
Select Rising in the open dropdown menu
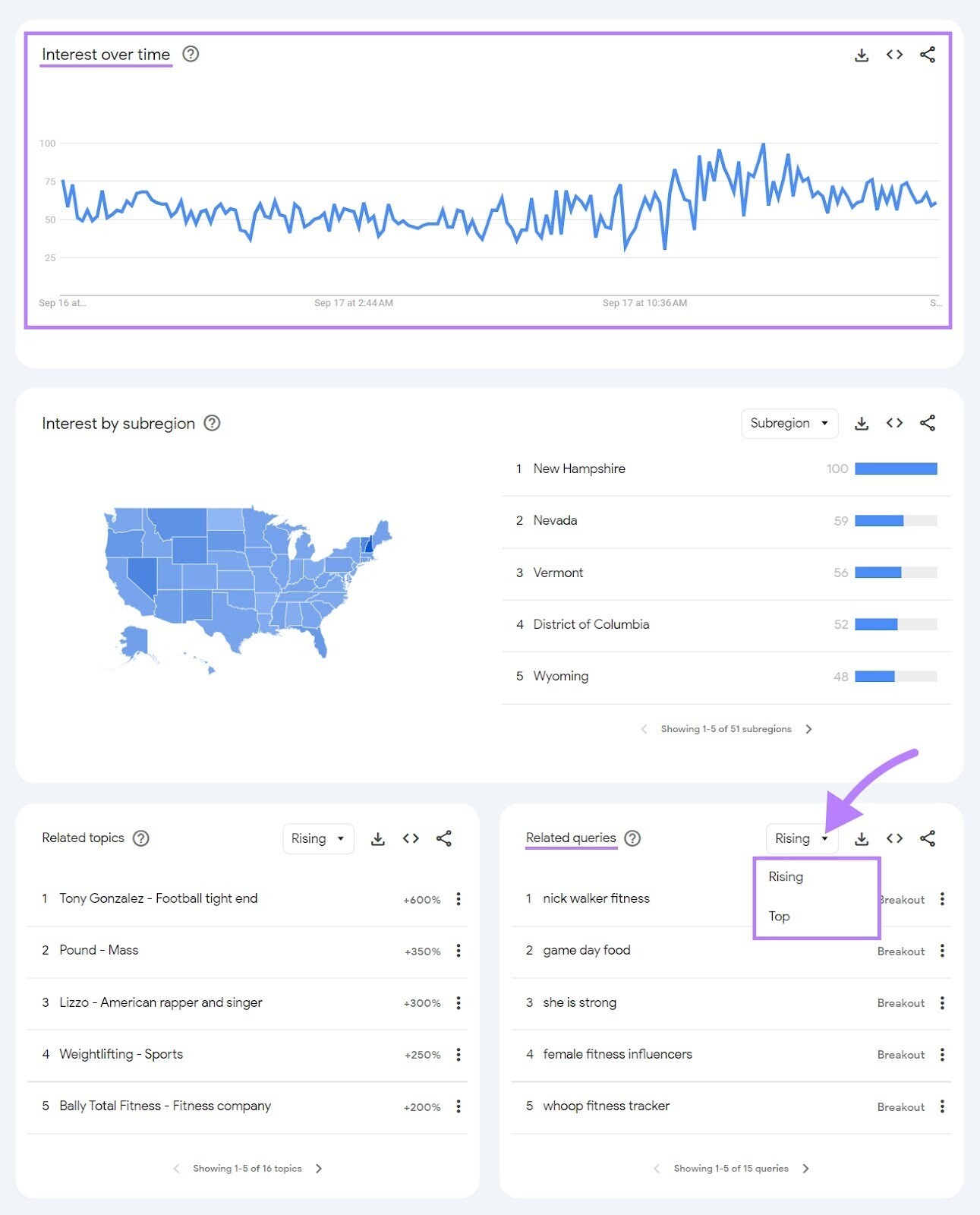coord(785,876)
